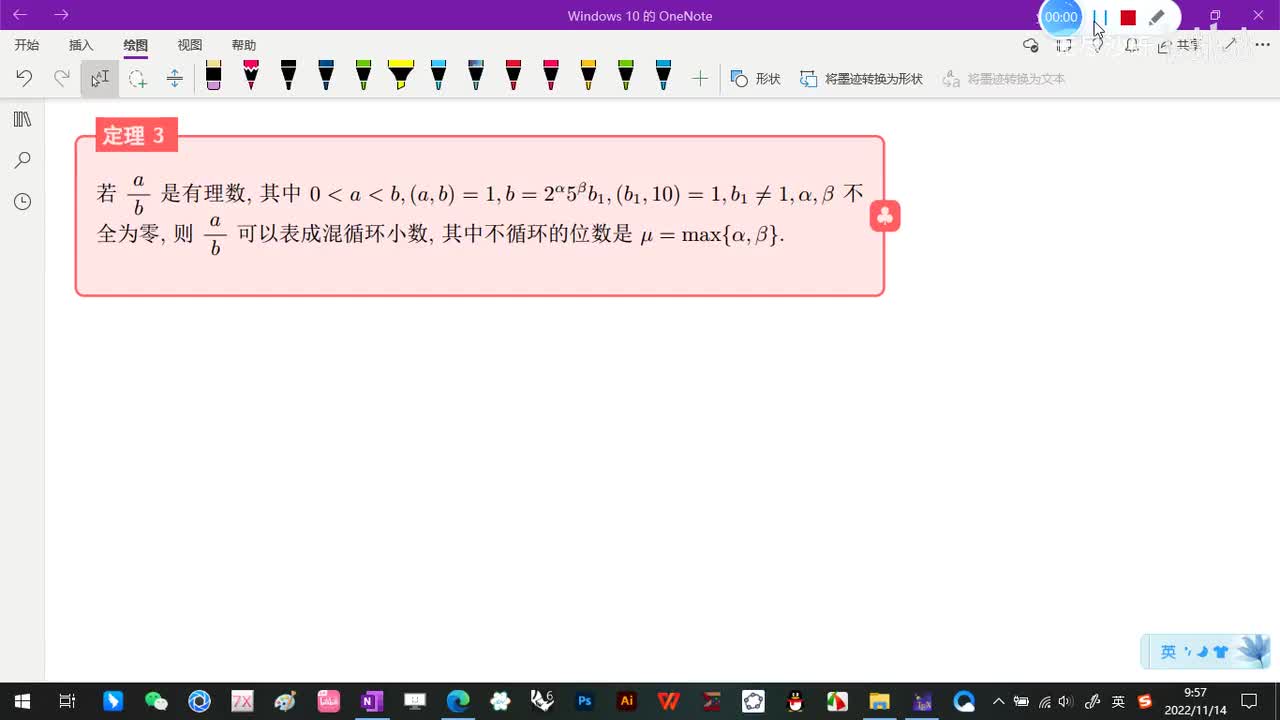Show hidden system tray icons

[x=998, y=701]
